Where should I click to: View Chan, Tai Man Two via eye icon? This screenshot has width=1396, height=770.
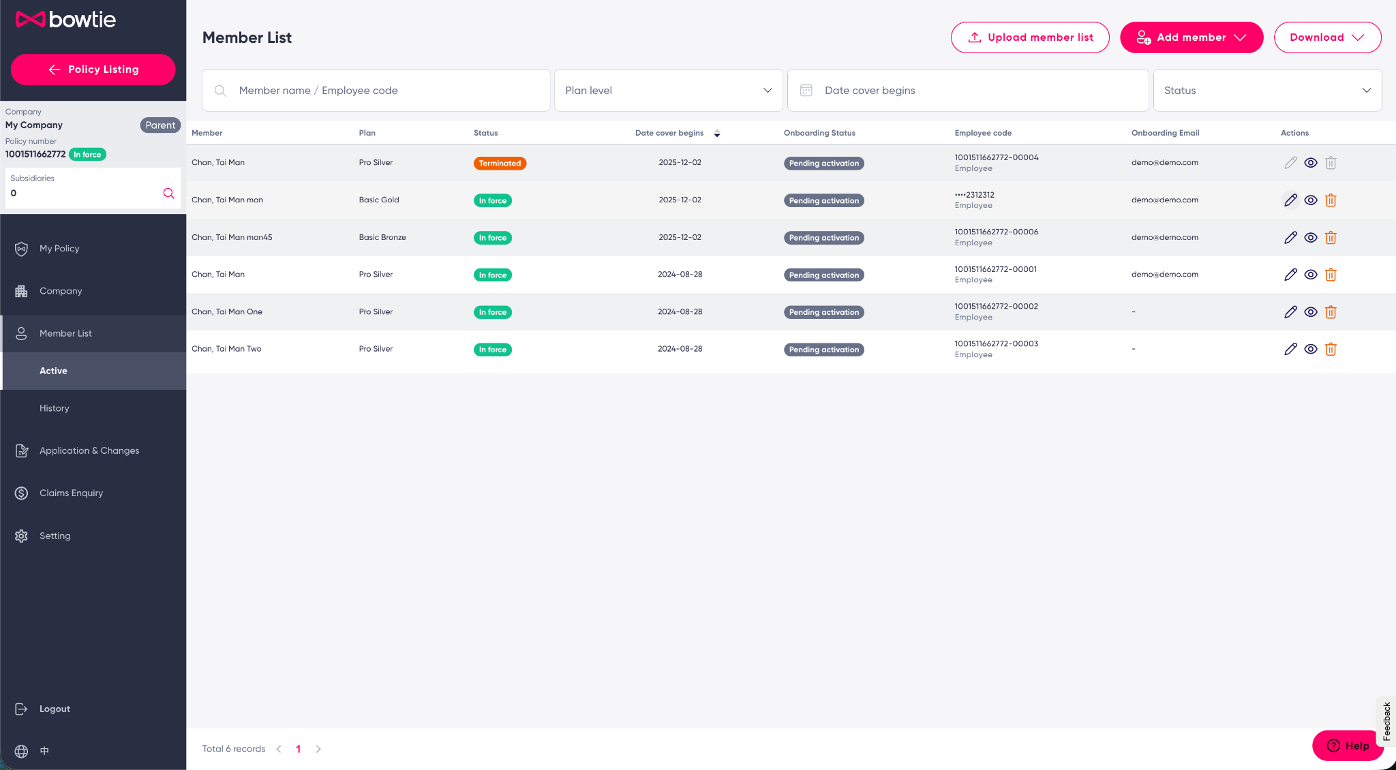click(1310, 349)
